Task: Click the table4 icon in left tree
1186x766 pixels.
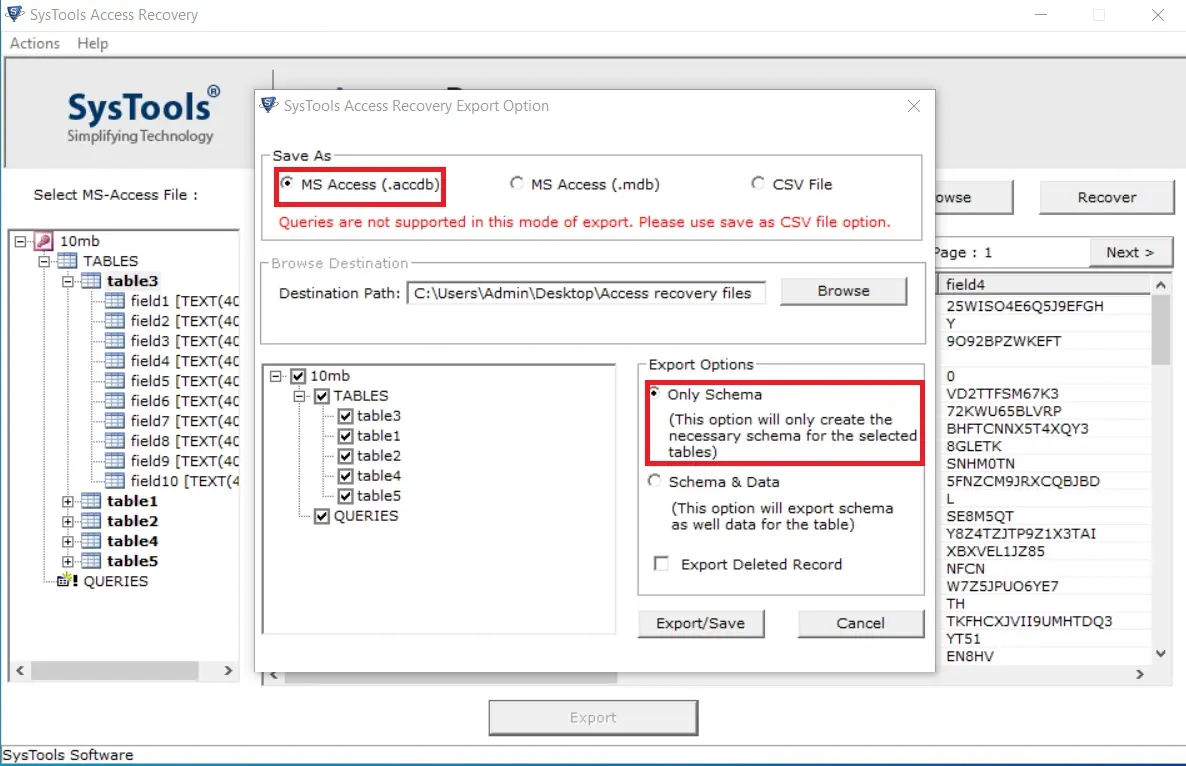Action: 91,541
